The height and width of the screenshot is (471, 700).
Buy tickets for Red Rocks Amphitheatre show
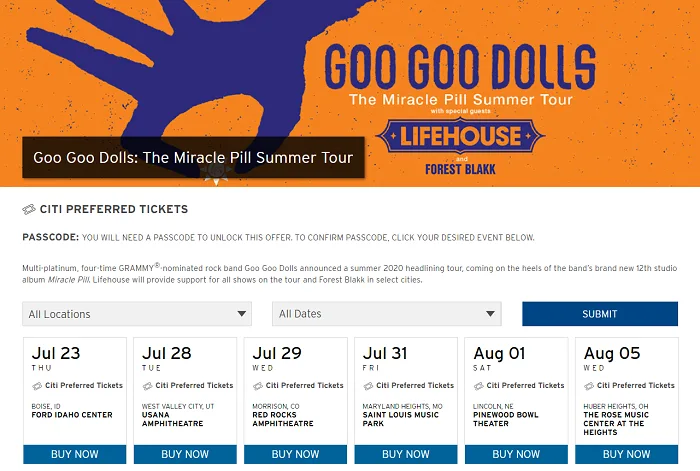coord(296,454)
